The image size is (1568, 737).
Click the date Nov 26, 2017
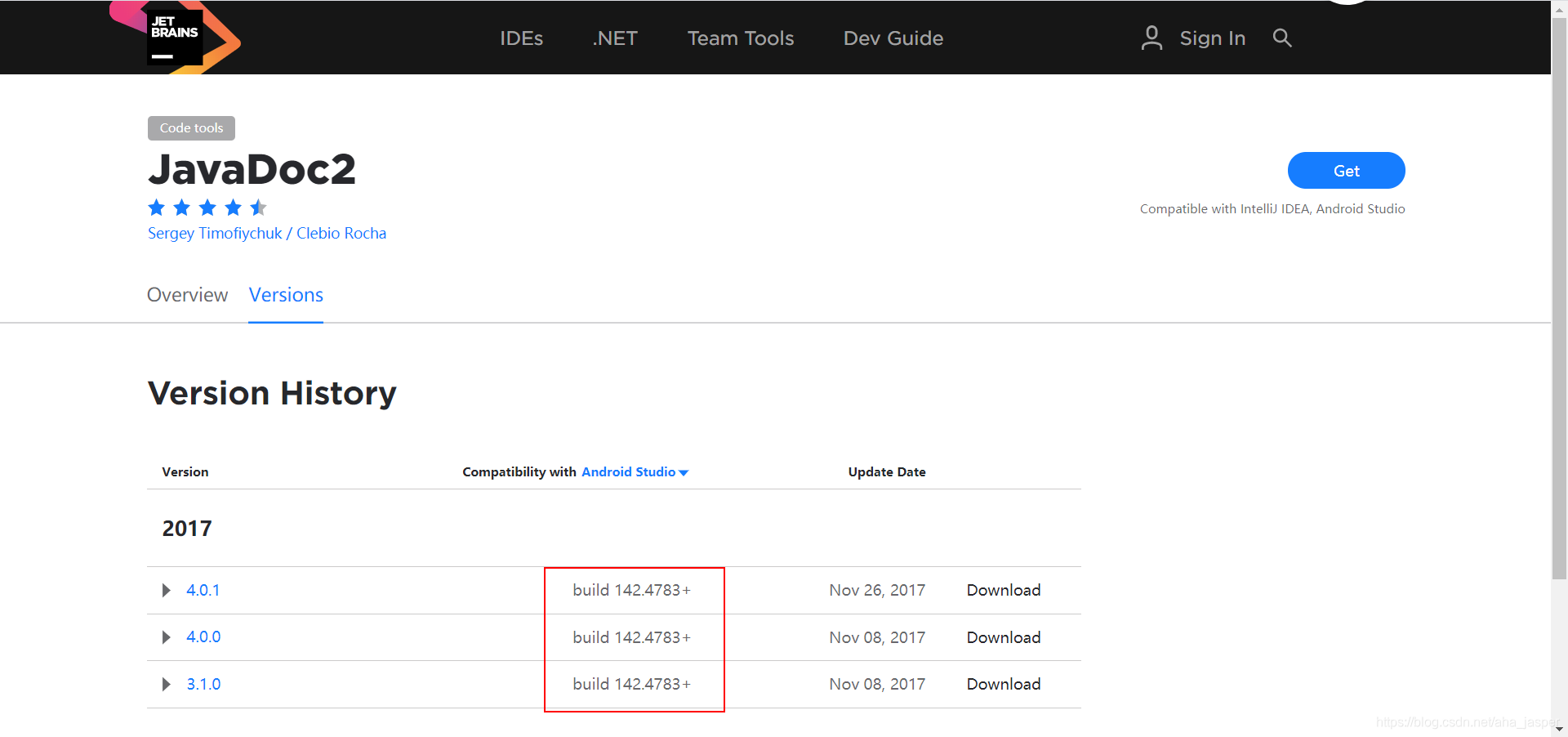pyautogui.click(x=877, y=591)
